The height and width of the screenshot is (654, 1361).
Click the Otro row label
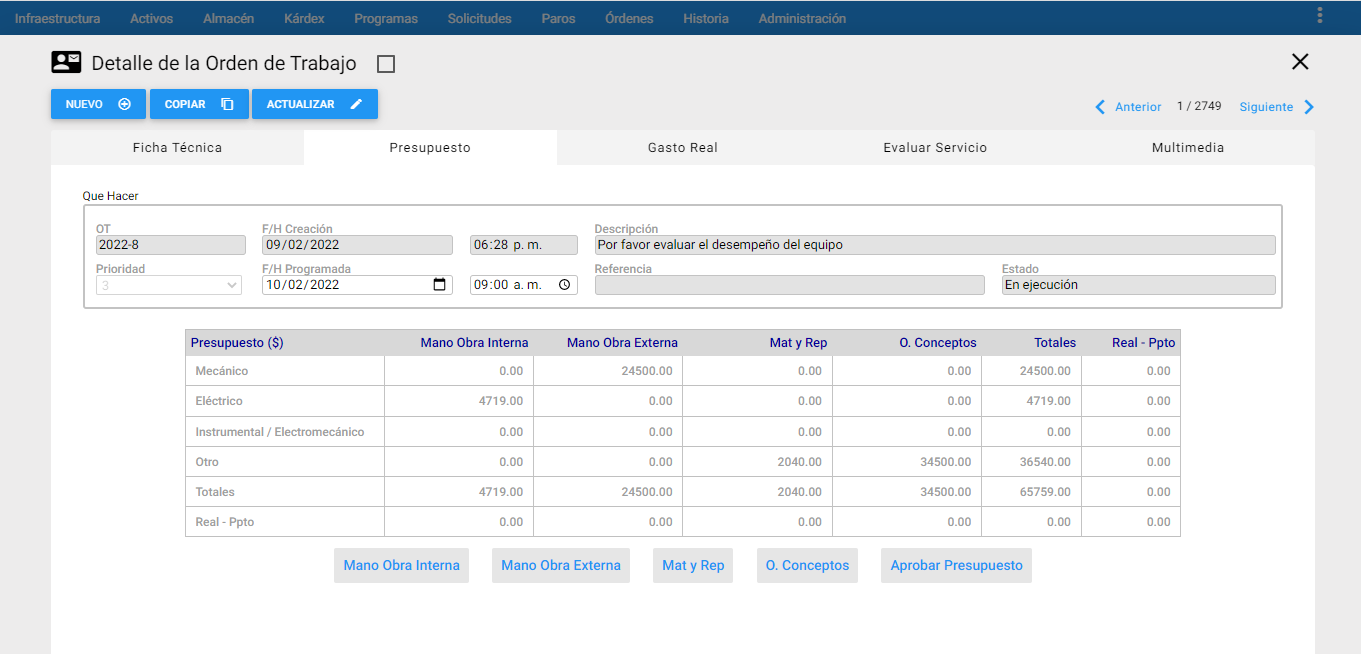[207, 462]
